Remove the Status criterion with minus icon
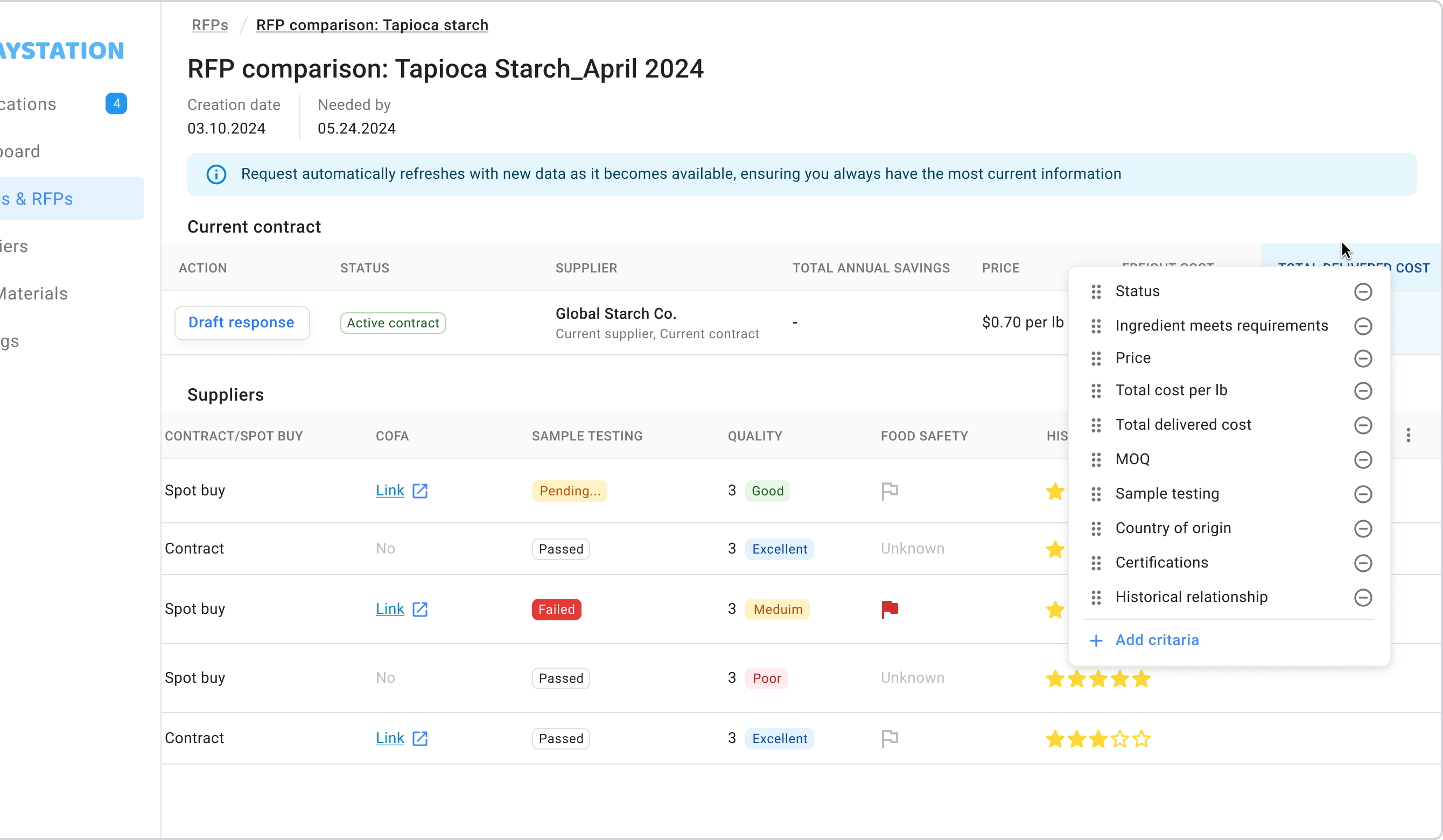This screenshot has height=840, width=1443. pos(1363,292)
